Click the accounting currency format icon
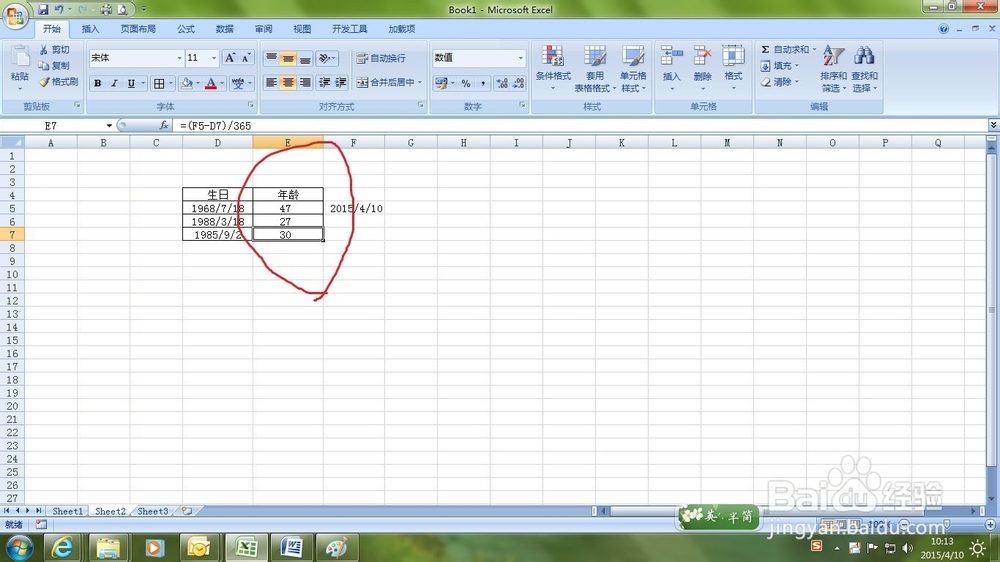The image size is (1000, 562). (441, 83)
